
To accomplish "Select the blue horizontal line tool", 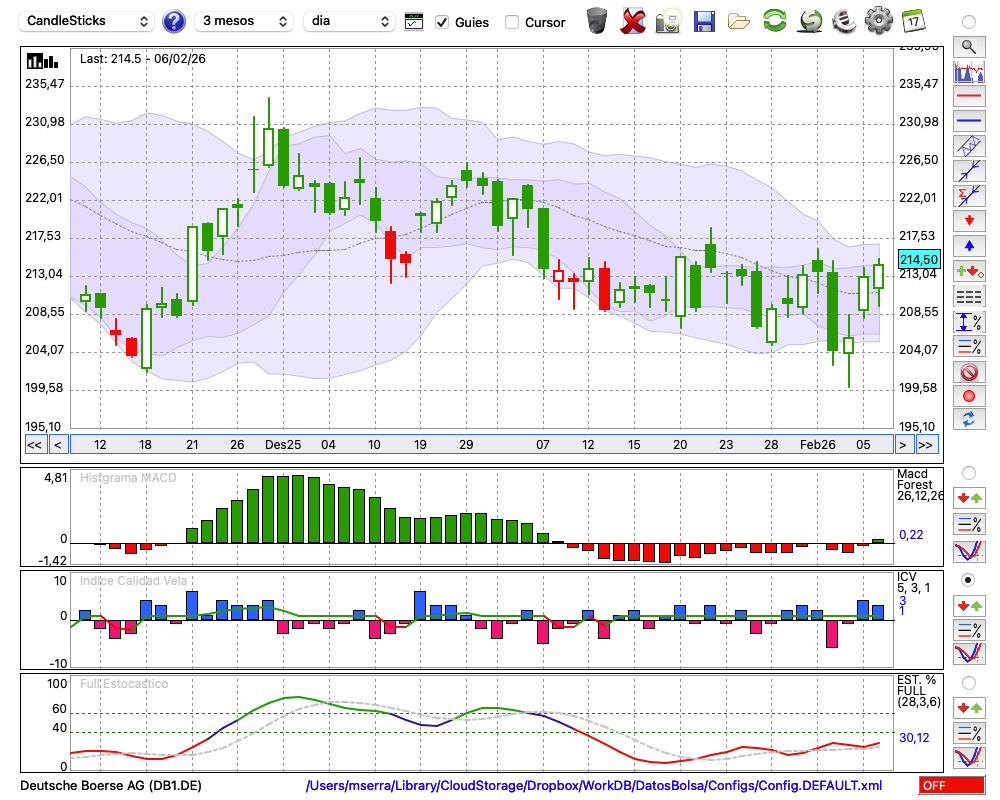I will (968, 121).
